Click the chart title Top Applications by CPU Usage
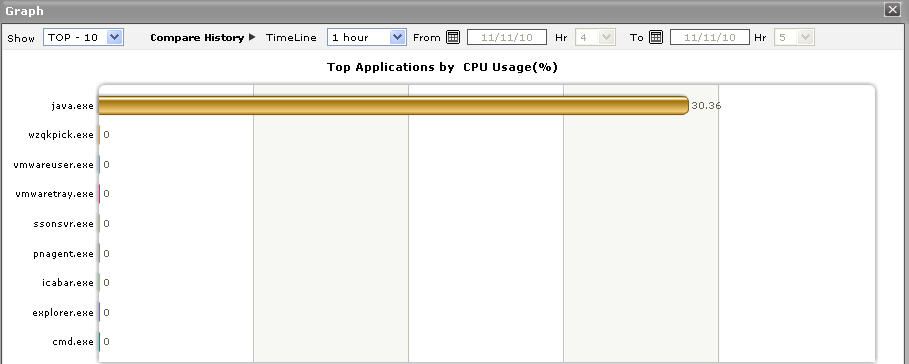 tap(442, 67)
